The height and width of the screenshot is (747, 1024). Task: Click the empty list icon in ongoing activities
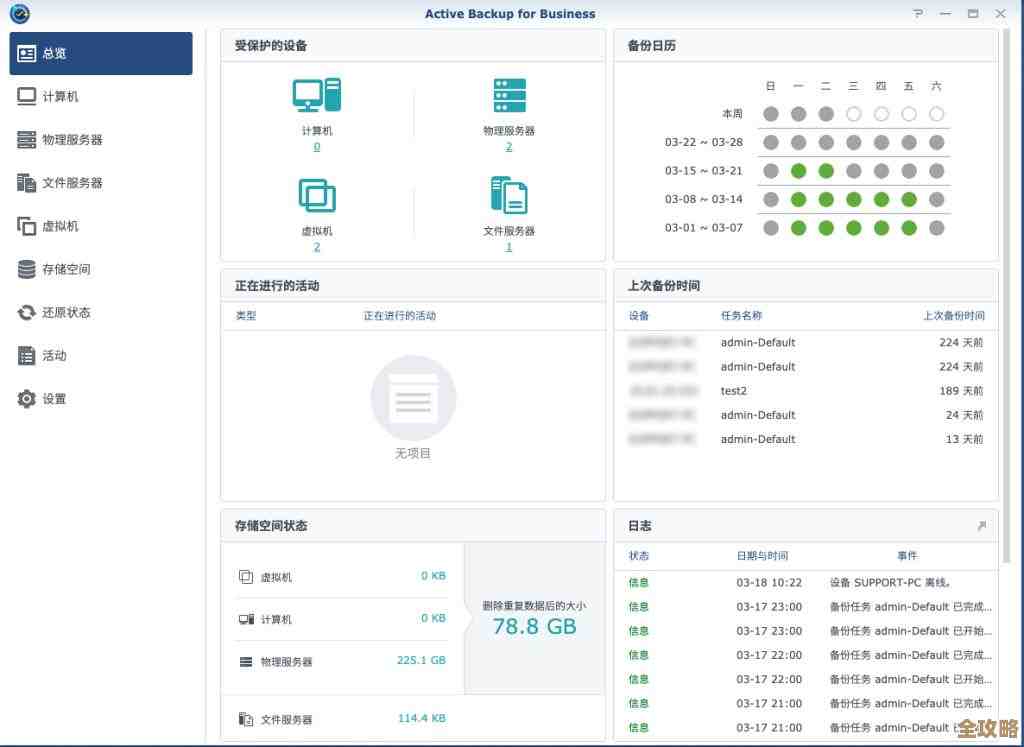point(413,399)
